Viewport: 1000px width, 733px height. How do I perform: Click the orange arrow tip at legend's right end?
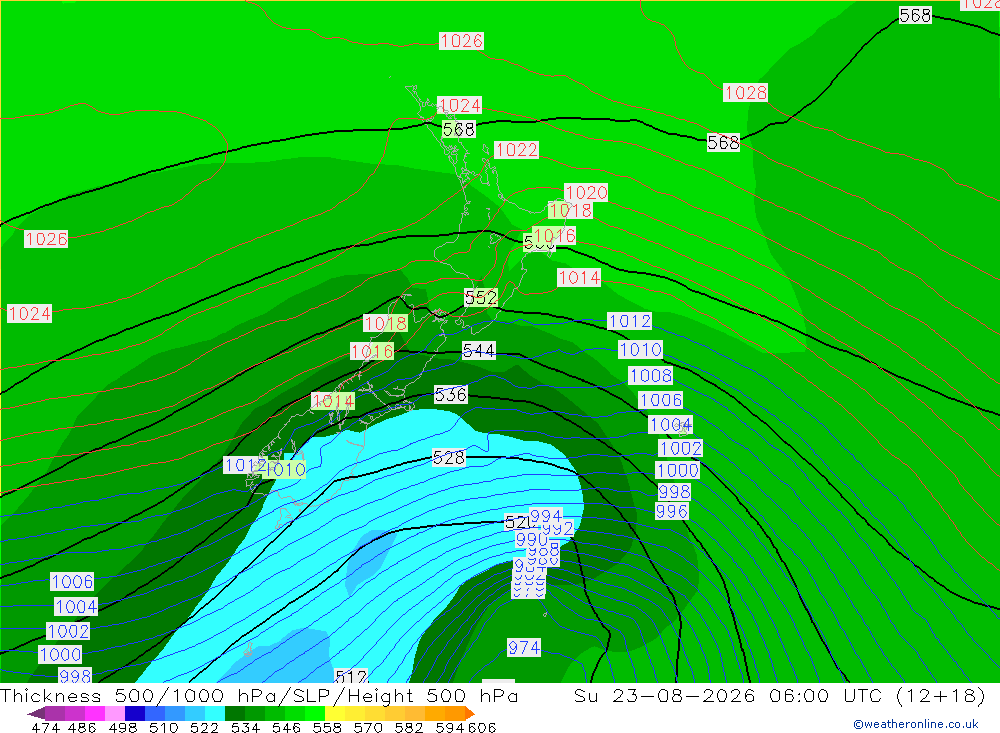470,713
